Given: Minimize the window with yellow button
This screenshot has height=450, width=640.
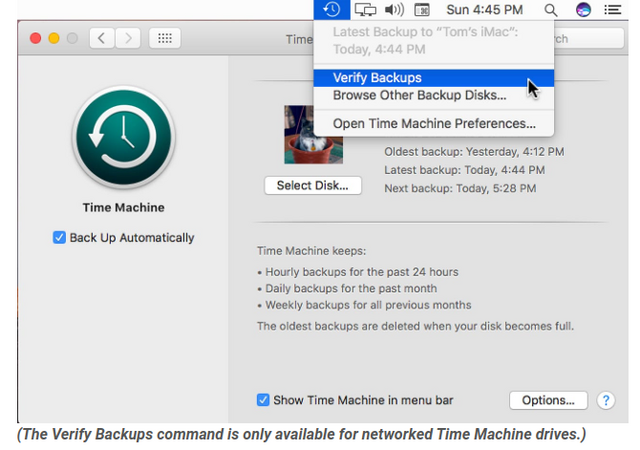Looking at the screenshot, I should [x=54, y=38].
